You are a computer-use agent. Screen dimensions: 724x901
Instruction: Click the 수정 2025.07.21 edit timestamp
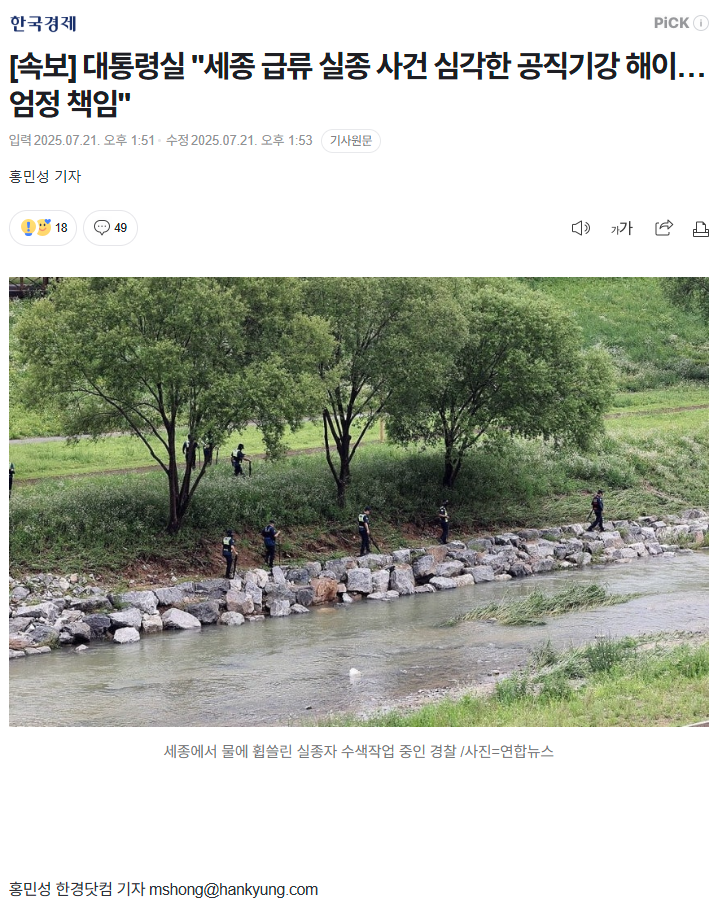[x=239, y=141]
